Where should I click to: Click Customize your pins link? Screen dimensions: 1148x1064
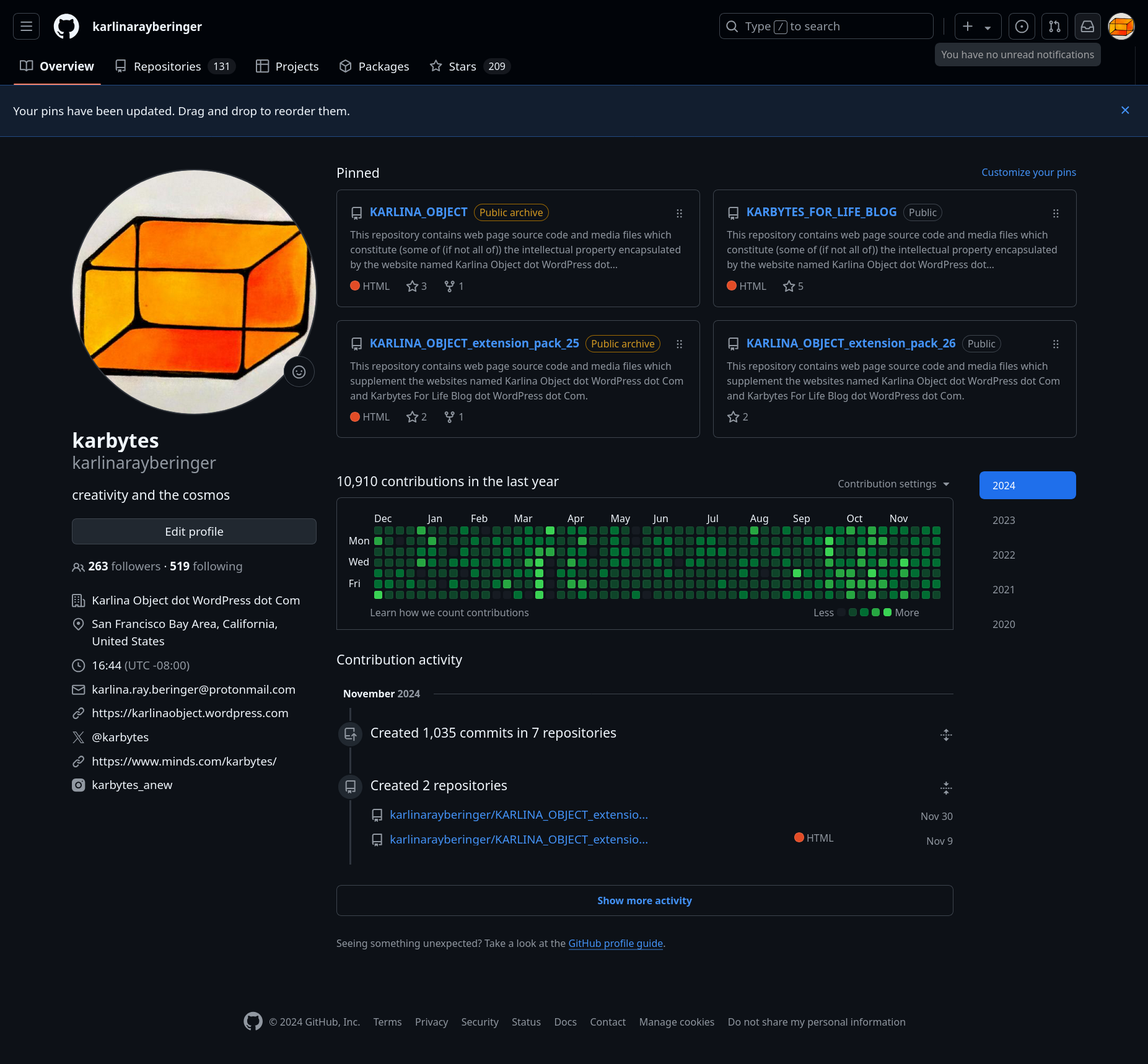pyautogui.click(x=1028, y=172)
